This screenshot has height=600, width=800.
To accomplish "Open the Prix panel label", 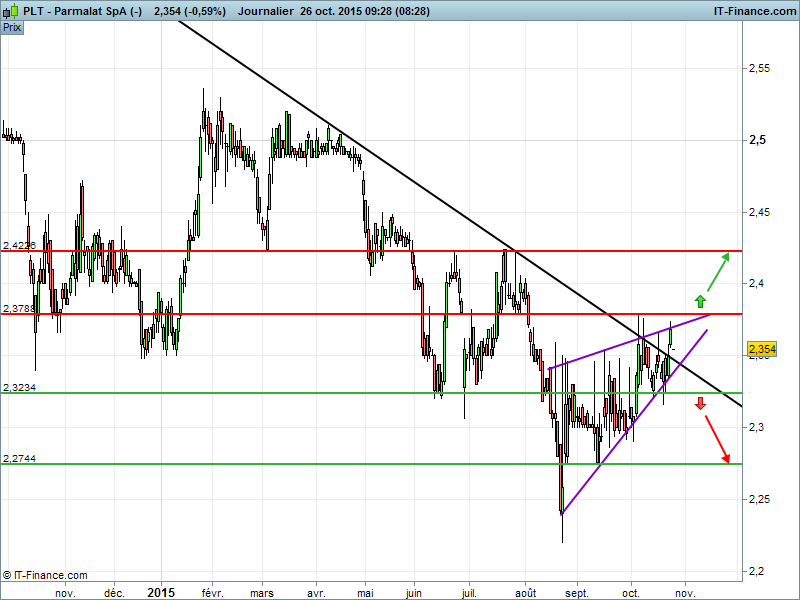I will [x=12, y=27].
